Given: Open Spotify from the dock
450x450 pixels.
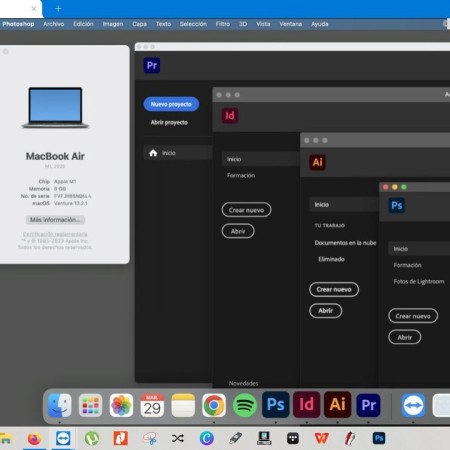Looking at the screenshot, I should [x=245, y=405].
